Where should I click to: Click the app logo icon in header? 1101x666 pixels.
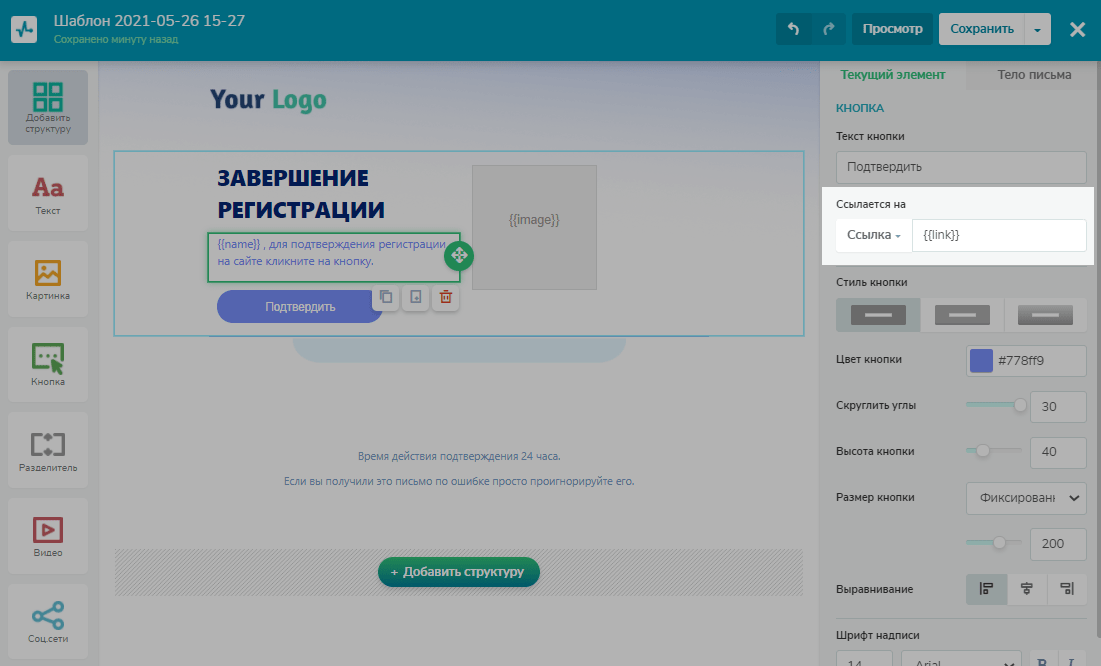(24, 30)
